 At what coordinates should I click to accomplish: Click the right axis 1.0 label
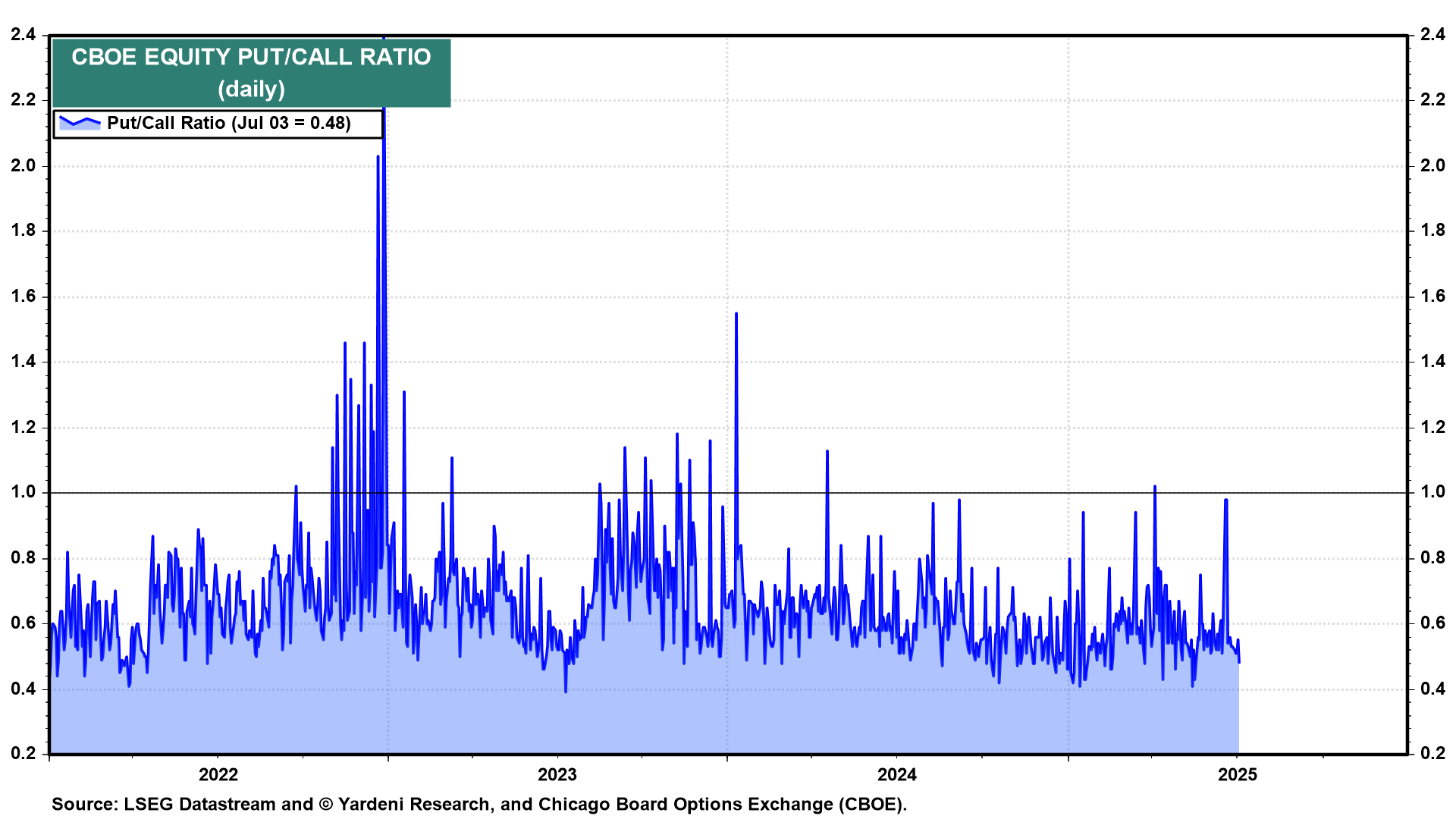click(1432, 492)
